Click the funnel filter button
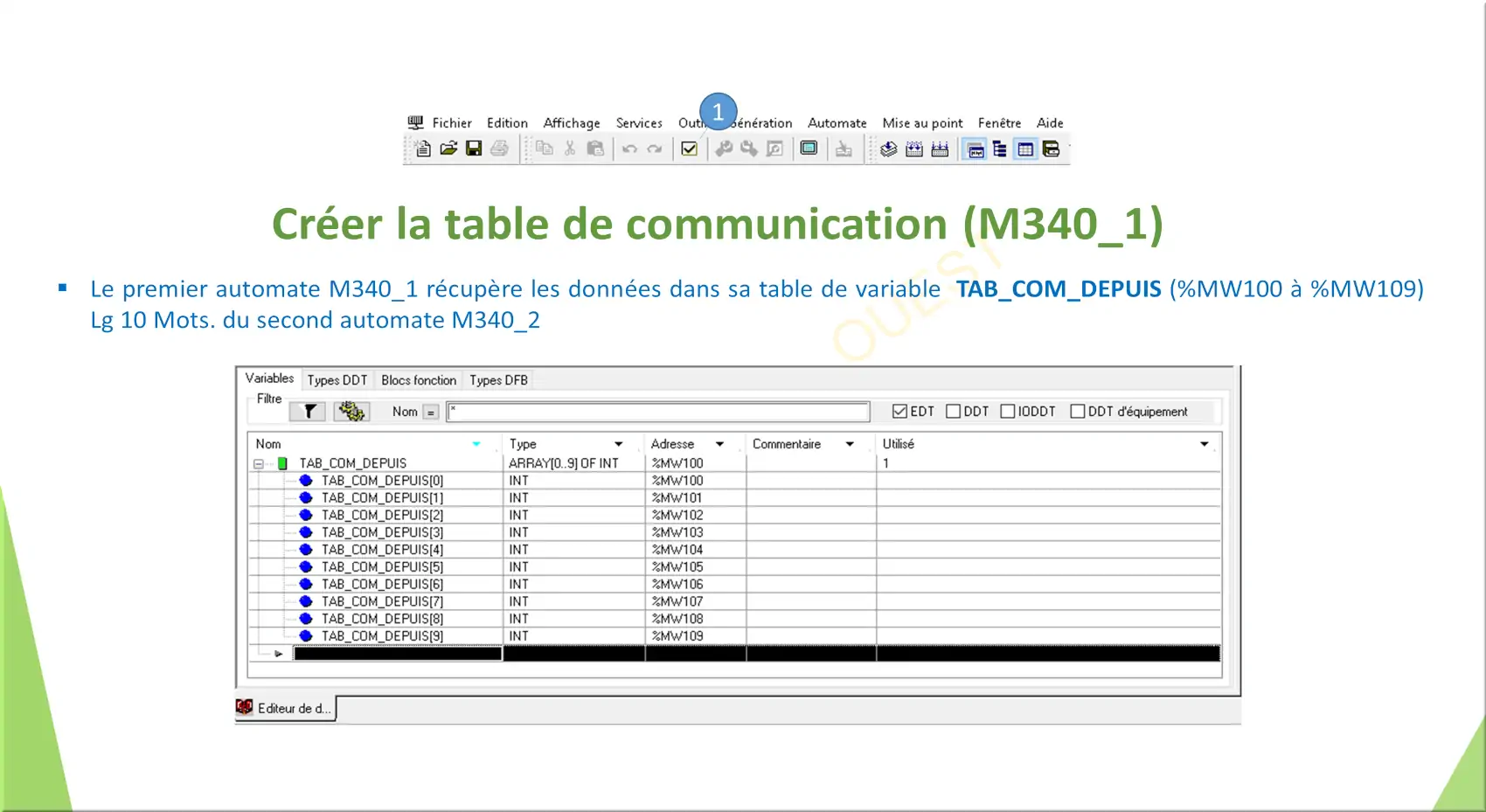The height and width of the screenshot is (812, 1486). tap(308, 411)
